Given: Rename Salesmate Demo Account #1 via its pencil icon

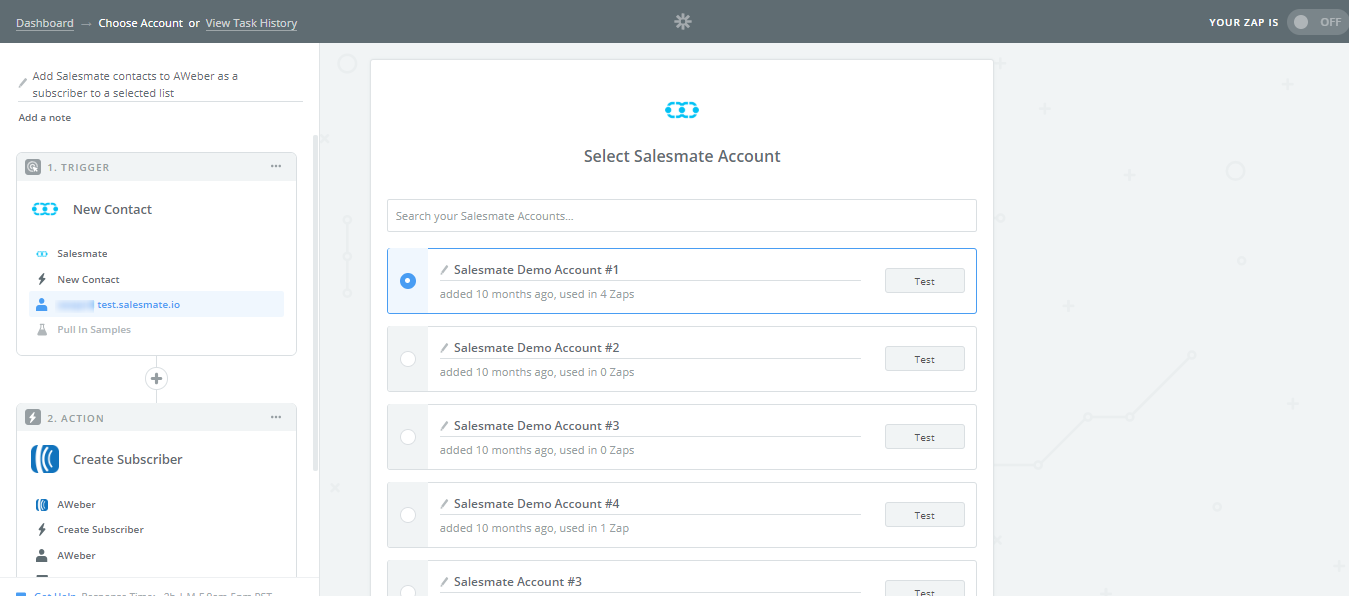Looking at the screenshot, I should 445,270.
